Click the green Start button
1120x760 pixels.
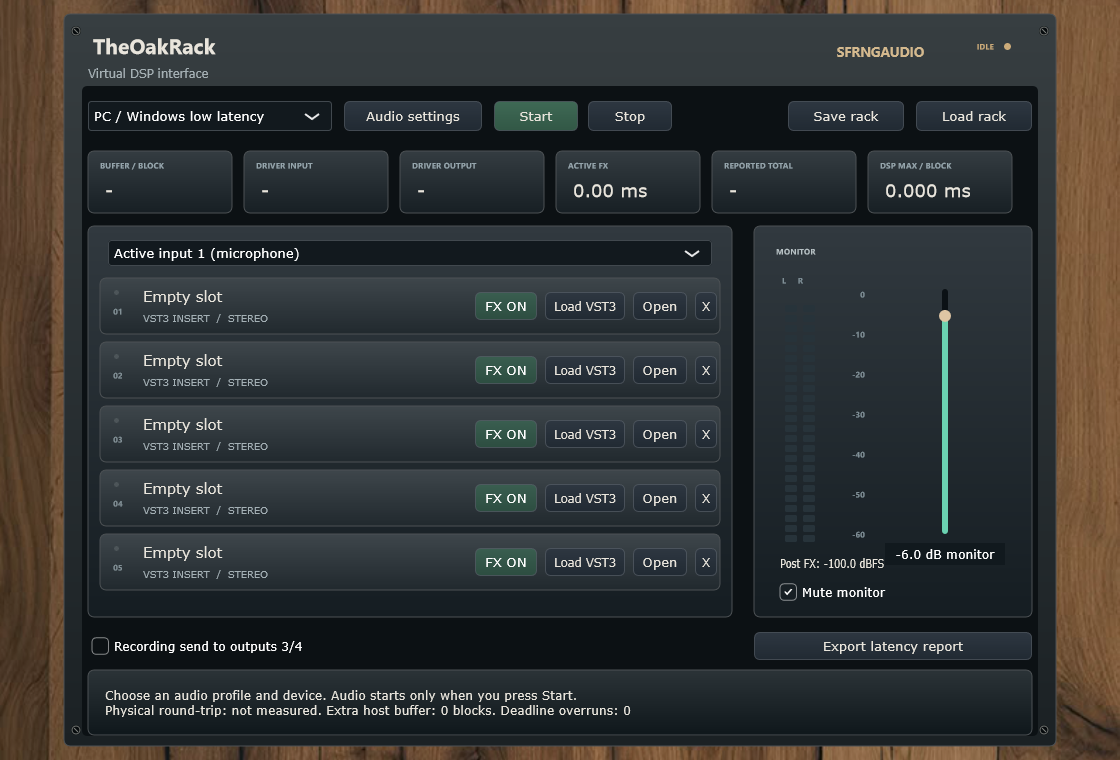(536, 116)
